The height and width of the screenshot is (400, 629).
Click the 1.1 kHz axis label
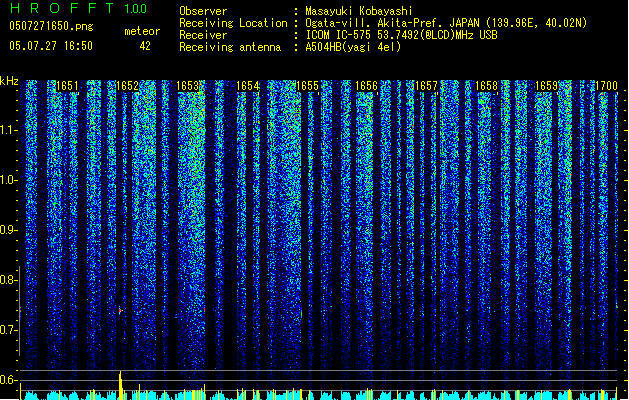8,130
